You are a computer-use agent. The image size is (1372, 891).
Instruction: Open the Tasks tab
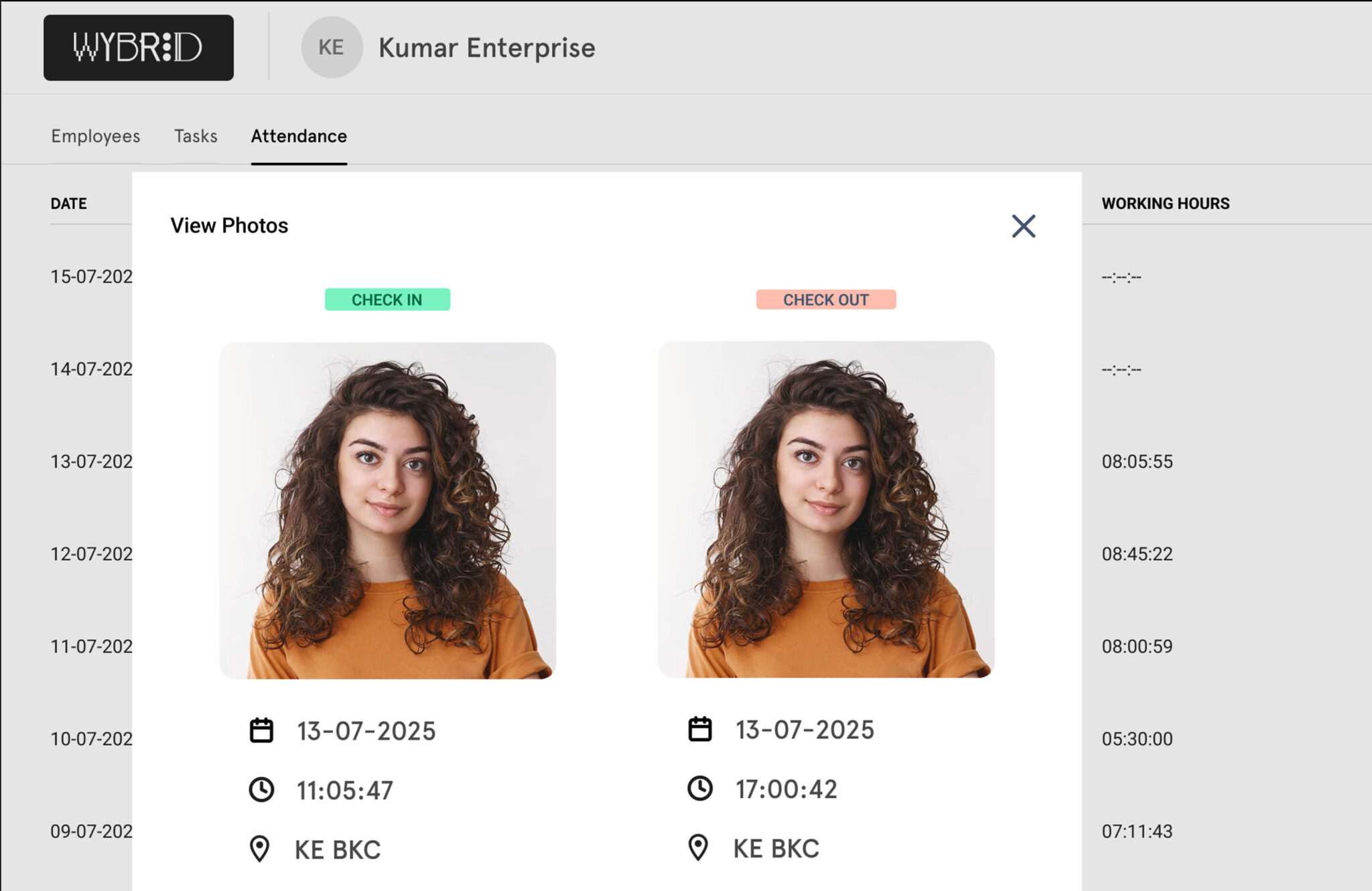(196, 136)
